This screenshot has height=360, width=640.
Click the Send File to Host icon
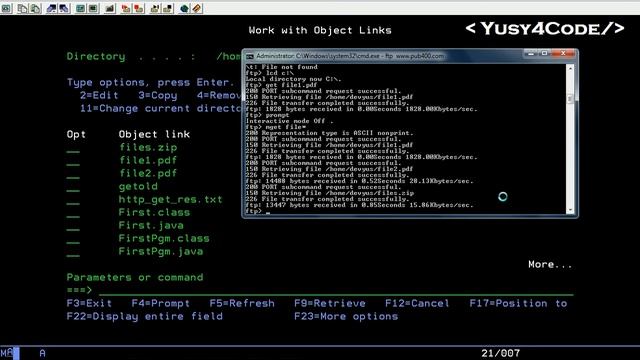point(51,8)
